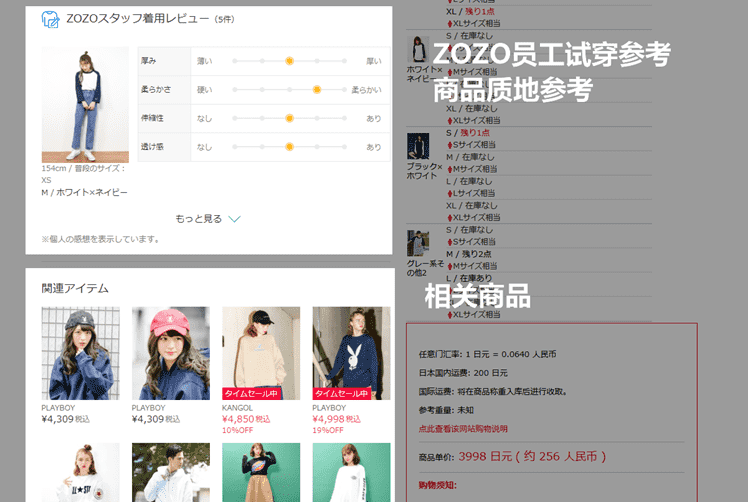748x502 pixels.
Task: Click the ZOZO staff review shirt icon
Action: [51, 19]
